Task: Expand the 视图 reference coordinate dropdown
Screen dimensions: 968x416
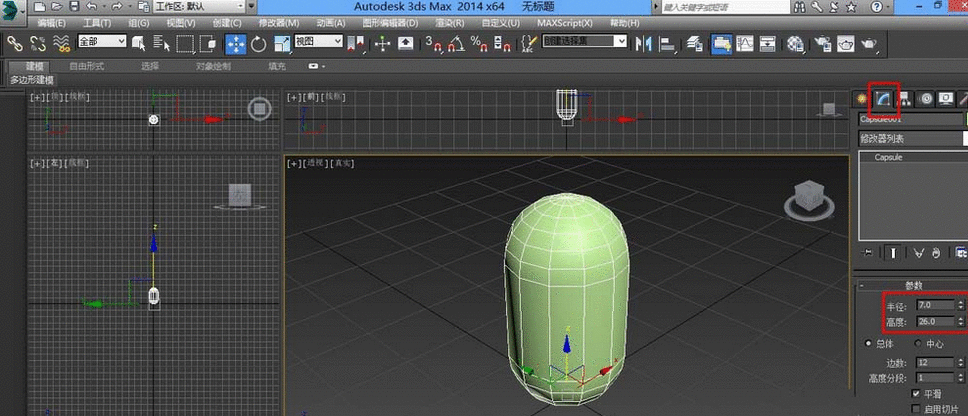Action: pos(318,42)
